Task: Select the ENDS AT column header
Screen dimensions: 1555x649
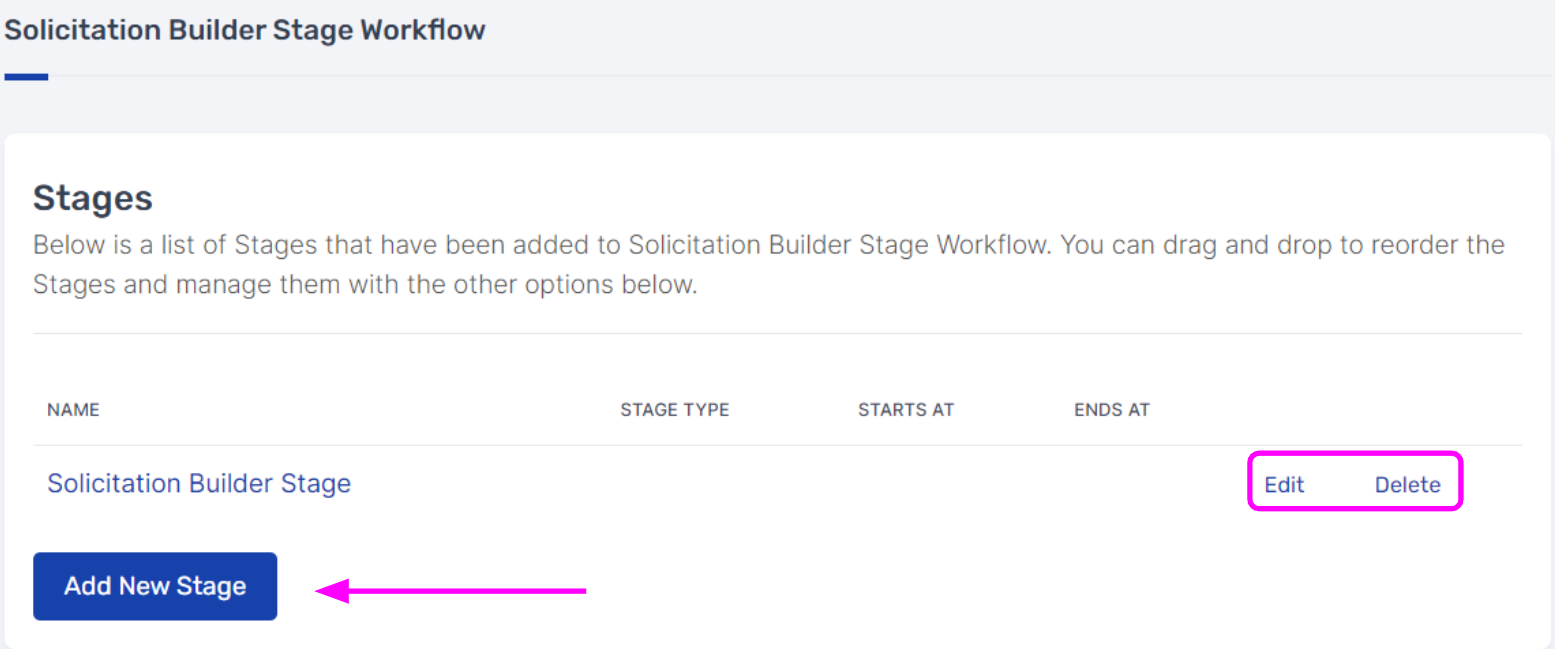Action: [1112, 410]
